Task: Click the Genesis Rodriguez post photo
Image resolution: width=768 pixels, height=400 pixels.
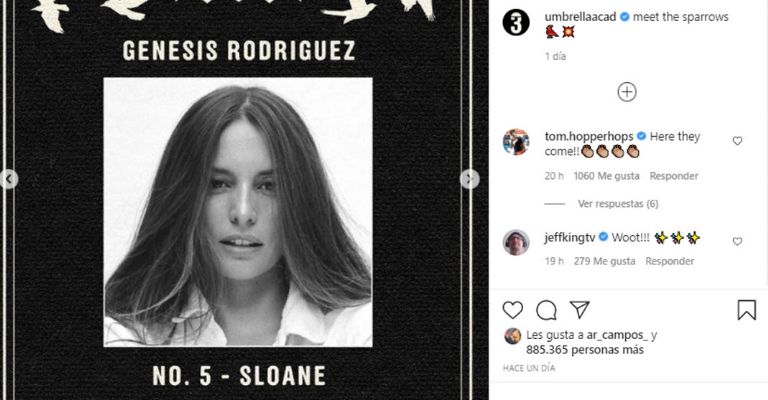Action: coord(238,212)
